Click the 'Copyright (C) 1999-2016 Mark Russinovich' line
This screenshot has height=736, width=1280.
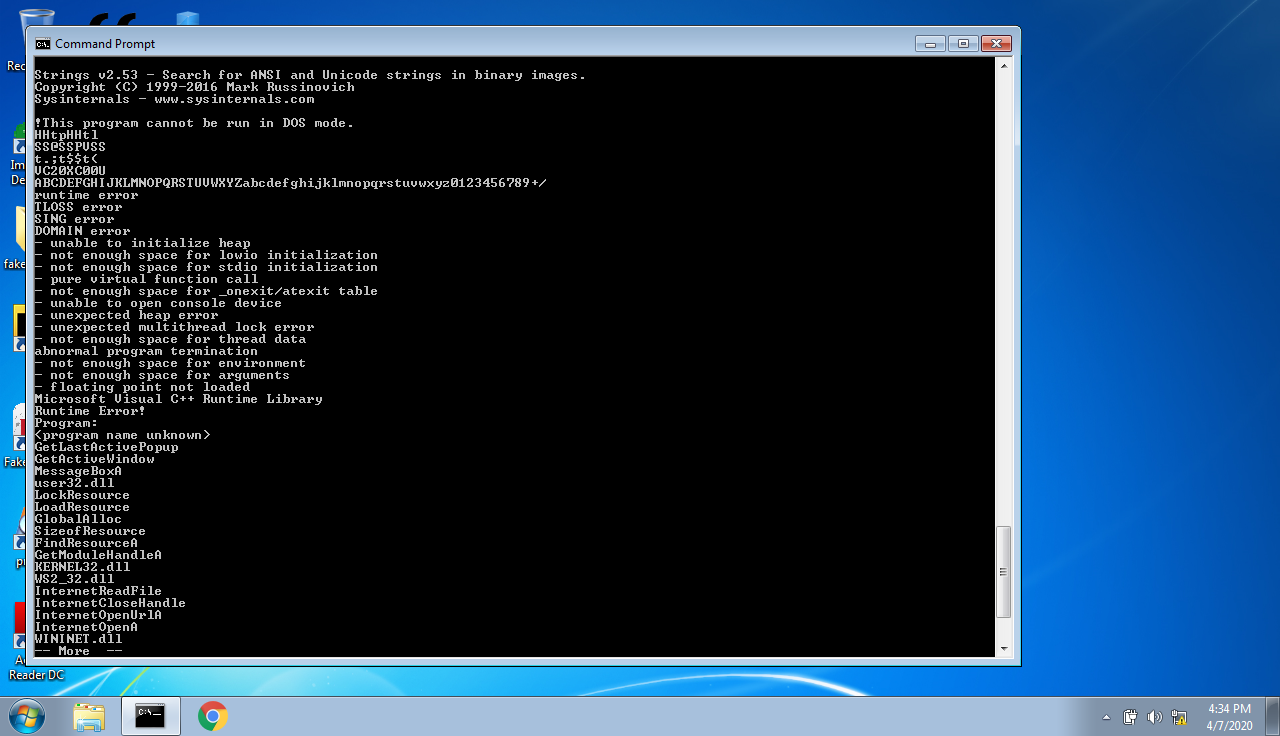pyautogui.click(x=194, y=87)
